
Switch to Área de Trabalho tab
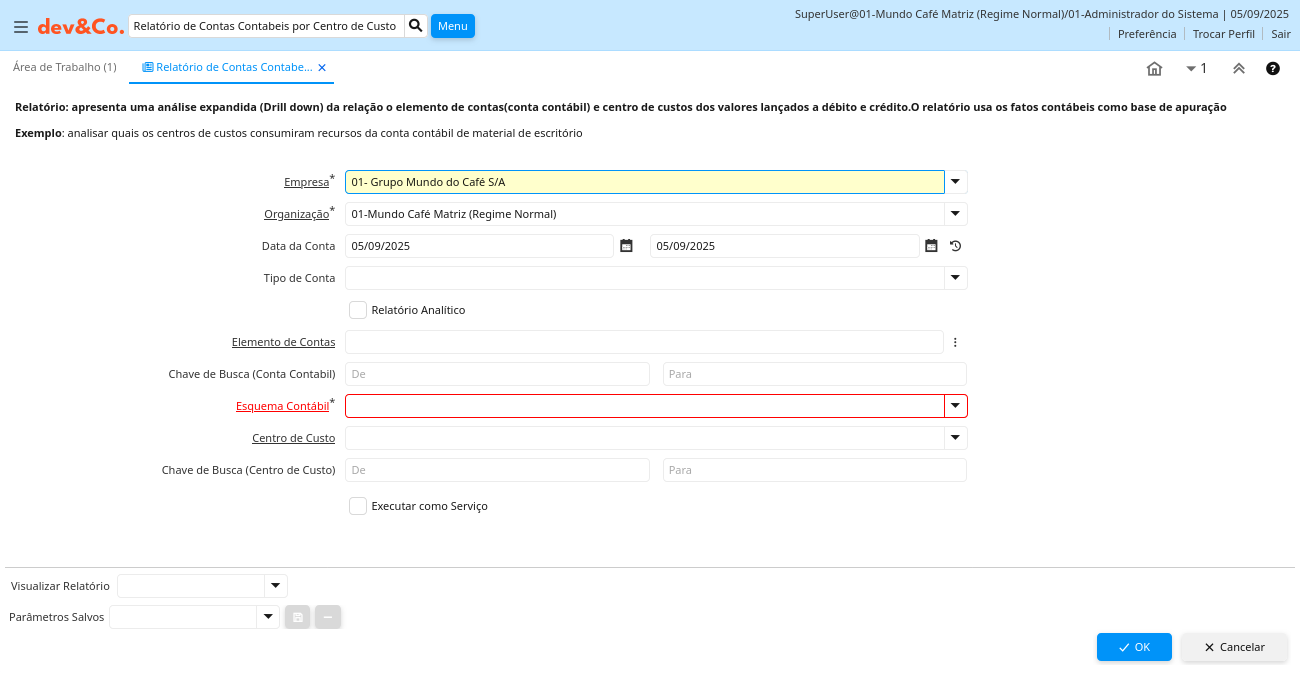coord(64,67)
